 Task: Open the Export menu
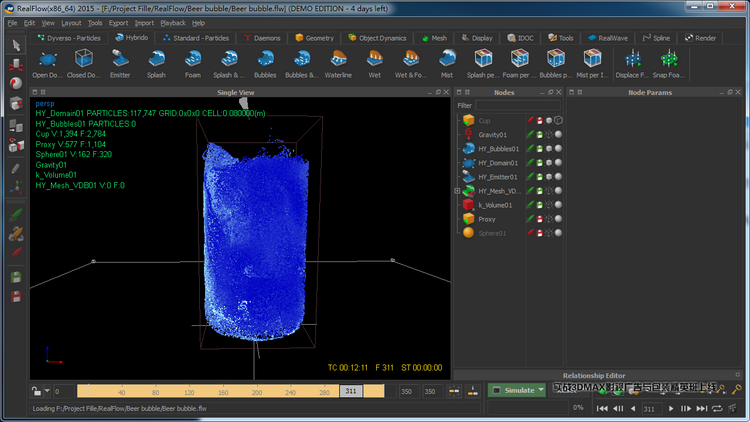[x=118, y=23]
